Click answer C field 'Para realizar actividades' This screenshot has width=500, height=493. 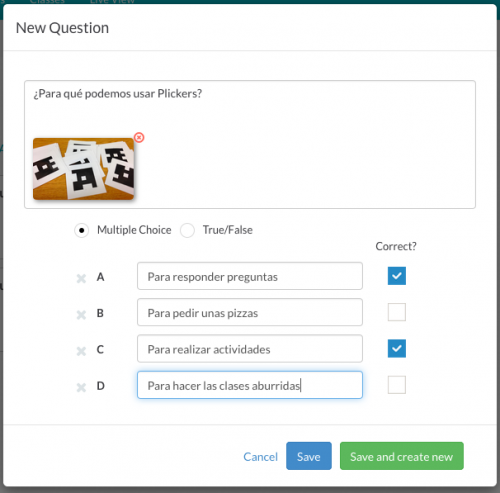pos(250,349)
